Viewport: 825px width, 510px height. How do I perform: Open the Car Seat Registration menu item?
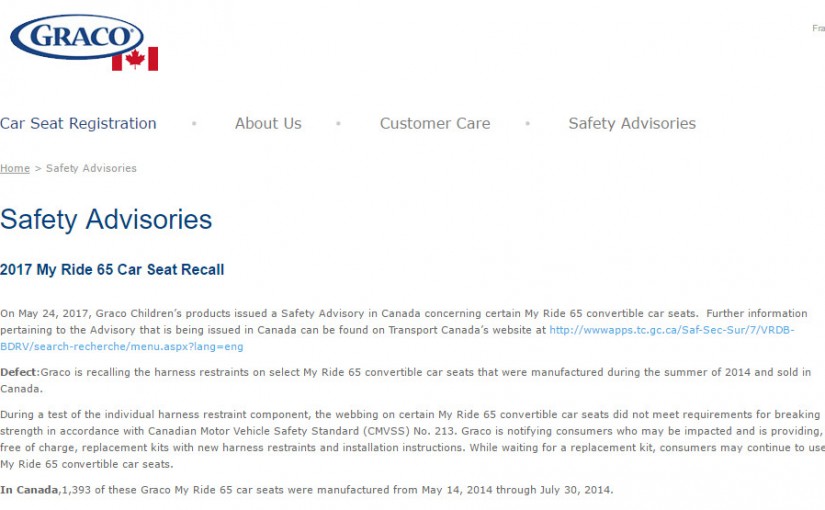[78, 124]
